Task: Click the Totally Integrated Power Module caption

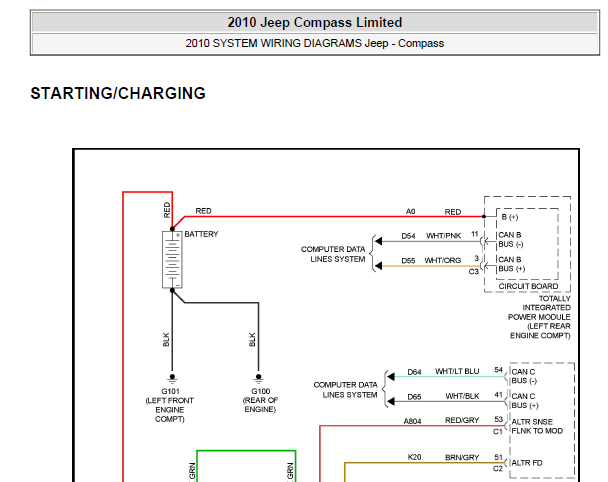Action: (540, 316)
